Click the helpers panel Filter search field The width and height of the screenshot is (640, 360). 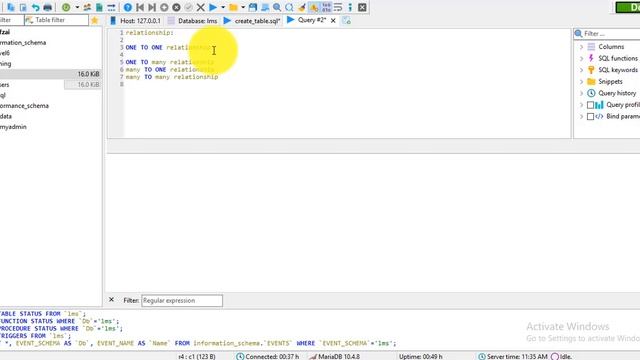[x=607, y=33]
